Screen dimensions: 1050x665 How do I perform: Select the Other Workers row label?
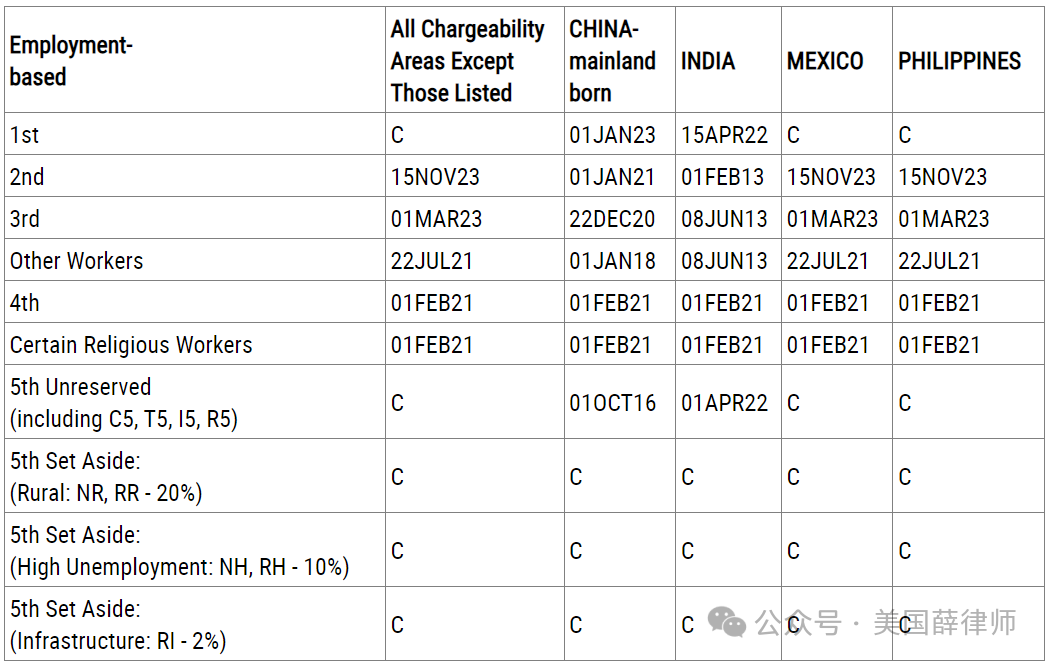pyautogui.click(x=76, y=261)
